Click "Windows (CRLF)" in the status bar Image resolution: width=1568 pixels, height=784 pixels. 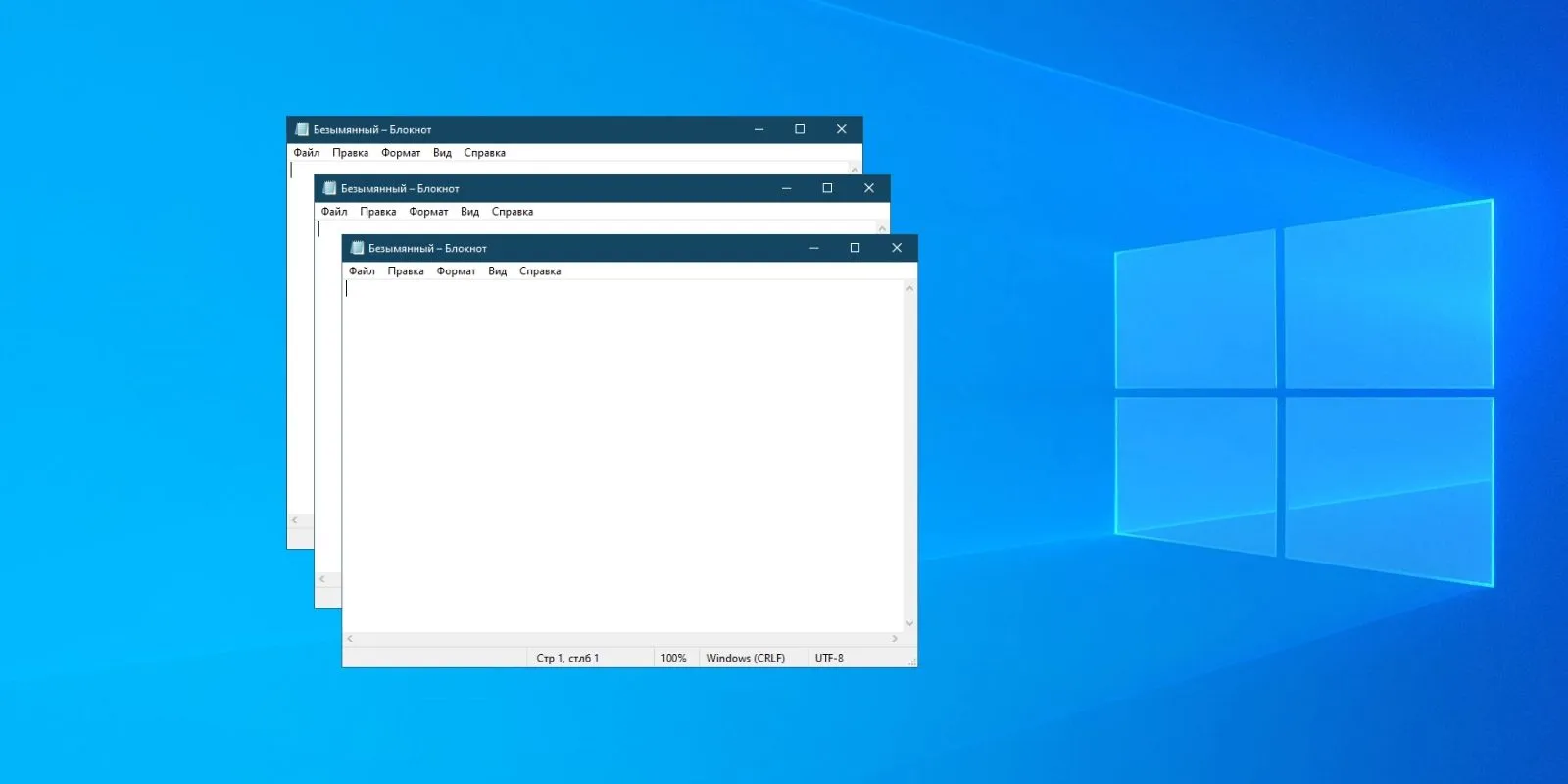(x=745, y=658)
